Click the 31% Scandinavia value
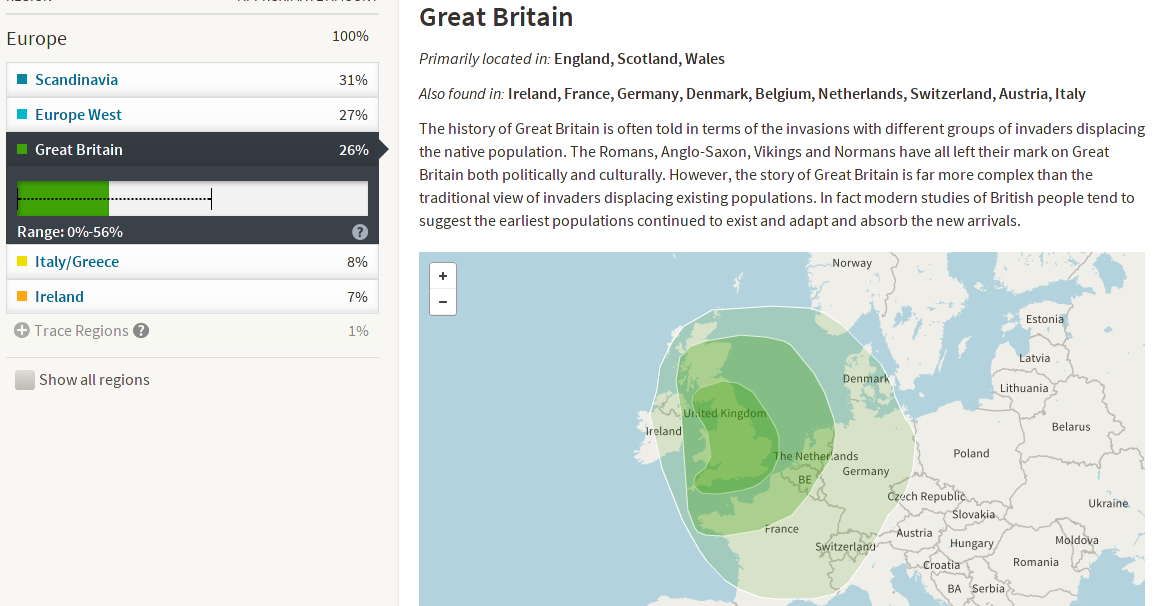Screen dimensions: 1156x606 [353, 80]
